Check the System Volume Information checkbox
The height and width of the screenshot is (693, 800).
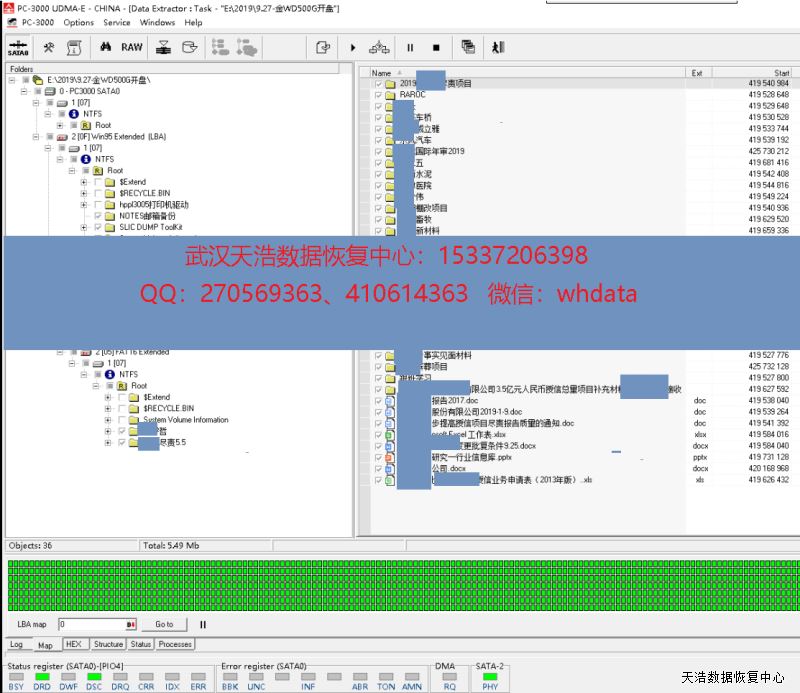[122, 420]
